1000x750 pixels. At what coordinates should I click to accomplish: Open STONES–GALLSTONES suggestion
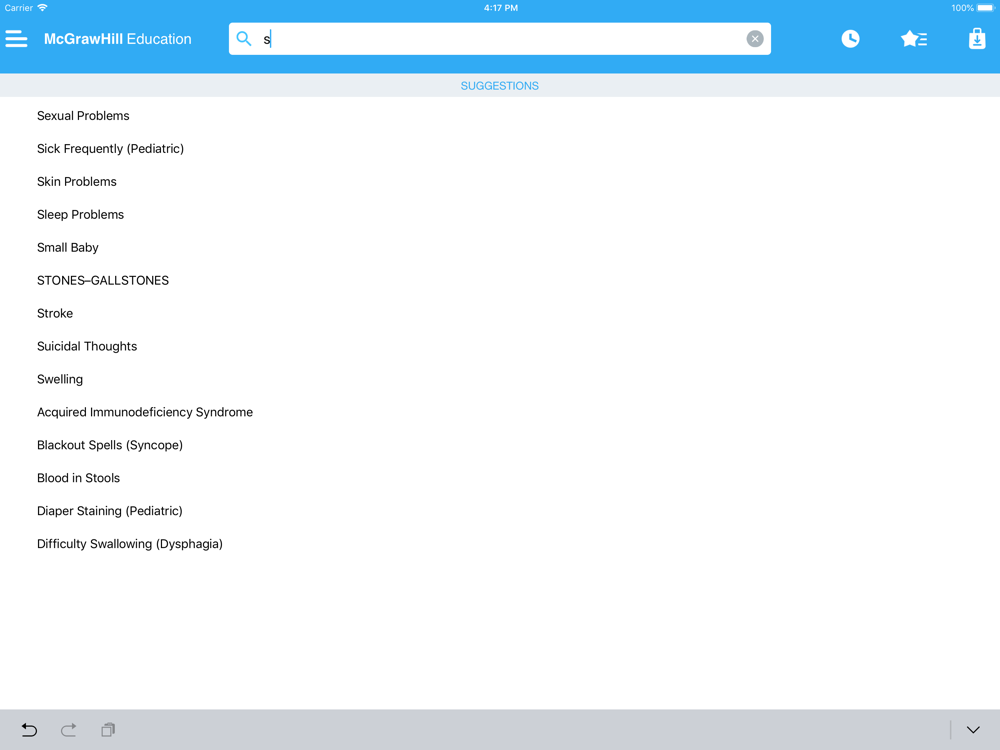103,281
